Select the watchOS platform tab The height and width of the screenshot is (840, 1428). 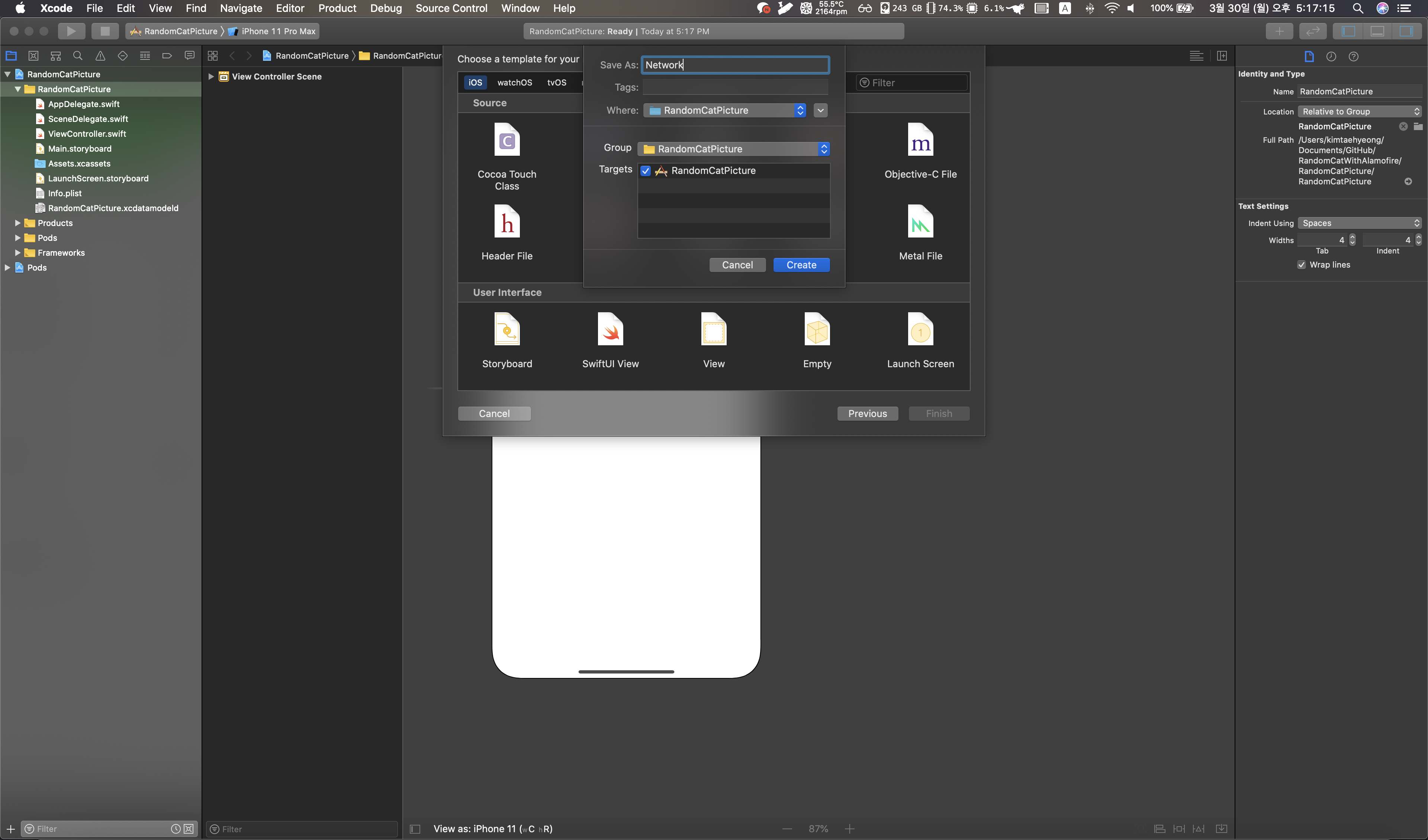pos(515,82)
